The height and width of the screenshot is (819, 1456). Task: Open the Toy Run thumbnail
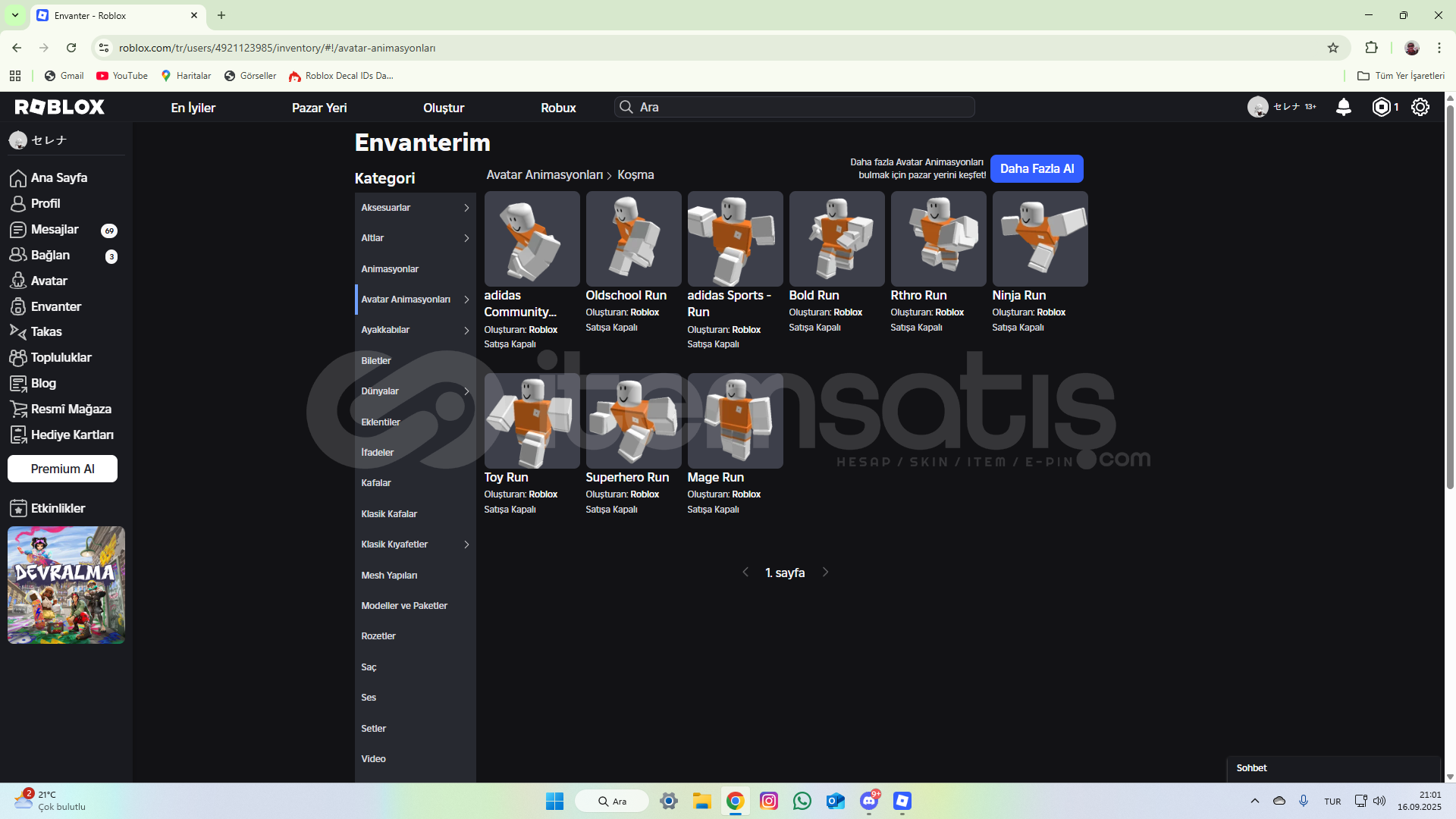532,421
